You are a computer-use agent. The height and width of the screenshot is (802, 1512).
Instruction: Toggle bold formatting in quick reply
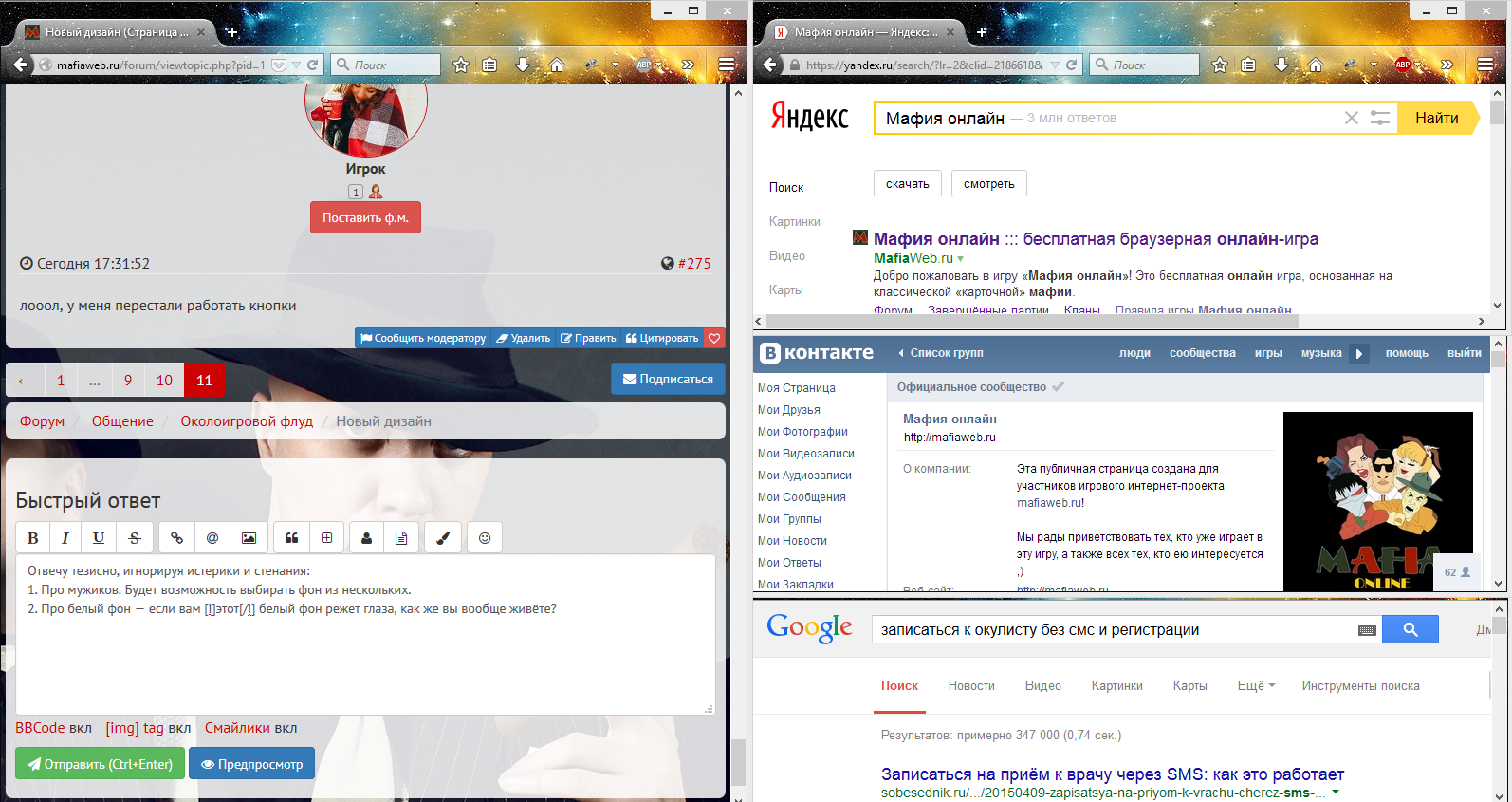click(33, 538)
